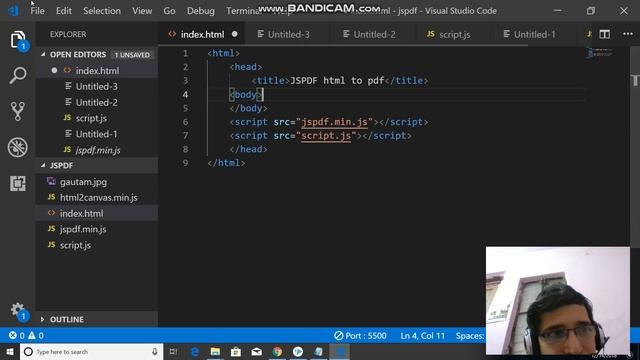Image resolution: width=640 pixels, height=360 pixels.
Task: Open the Explorer activity bar icon
Action: coord(18,40)
